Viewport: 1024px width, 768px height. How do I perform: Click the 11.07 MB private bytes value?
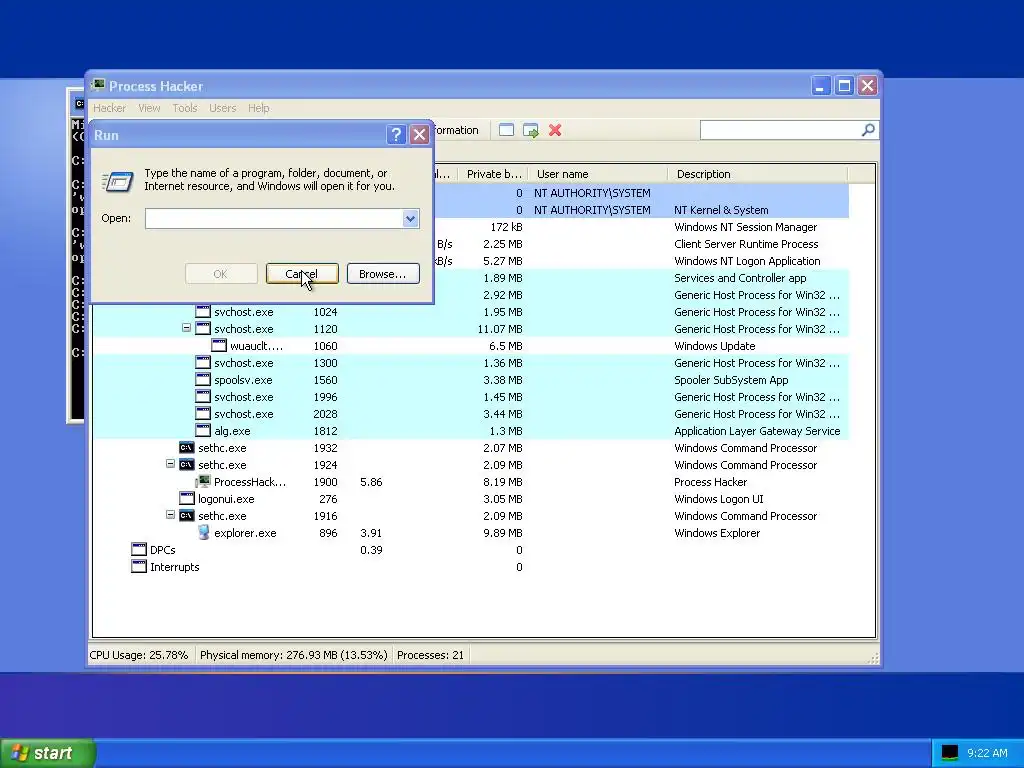(500, 329)
